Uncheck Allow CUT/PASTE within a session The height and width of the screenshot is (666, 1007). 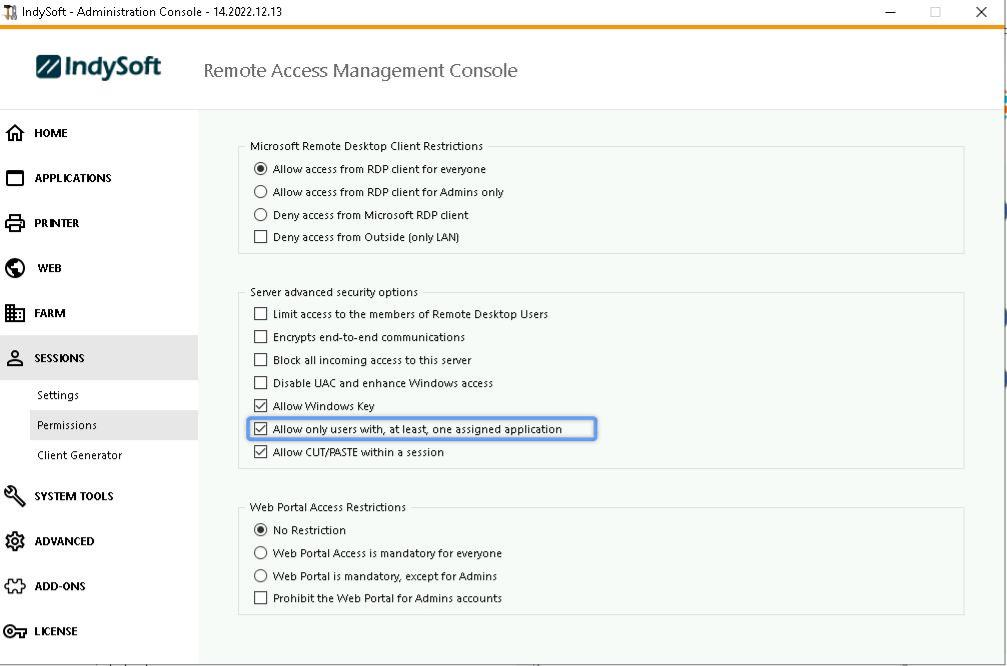click(x=260, y=452)
